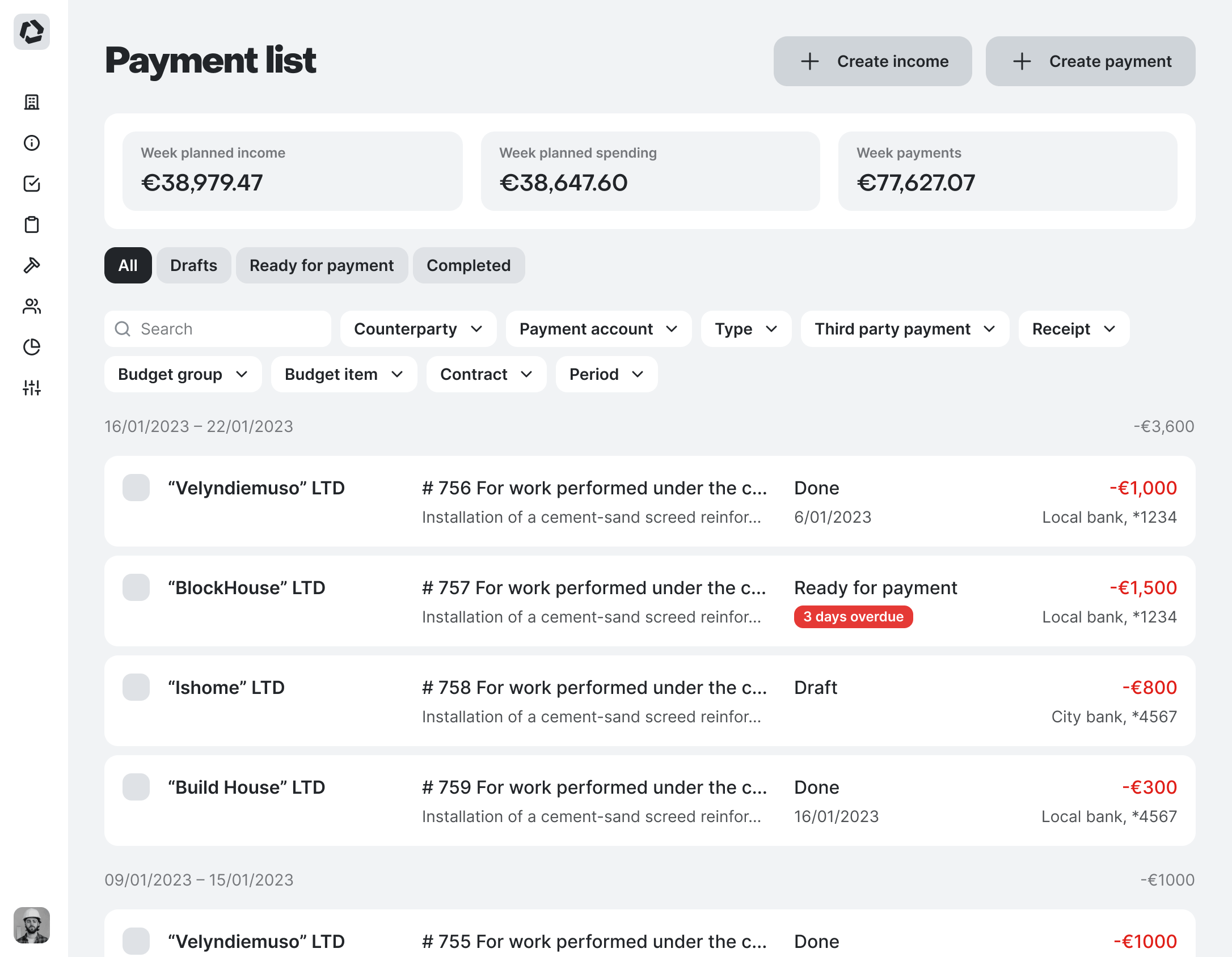The height and width of the screenshot is (957, 1232).
Task: Switch to the Drafts tab
Action: coord(194,265)
